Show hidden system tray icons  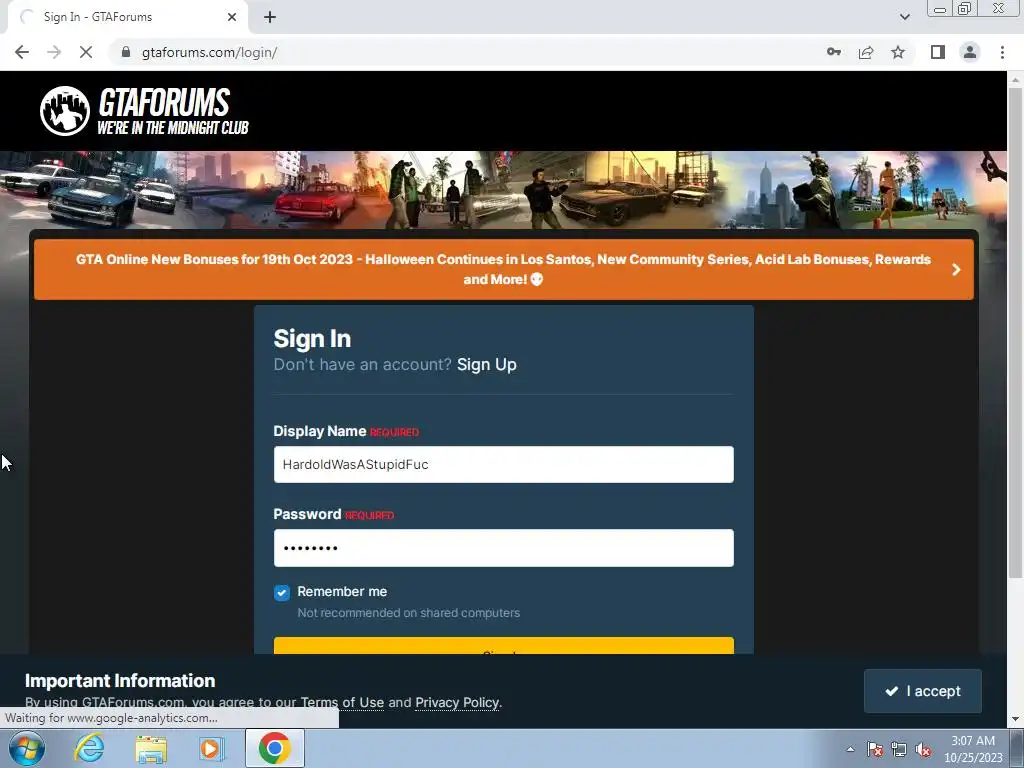click(x=850, y=749)
